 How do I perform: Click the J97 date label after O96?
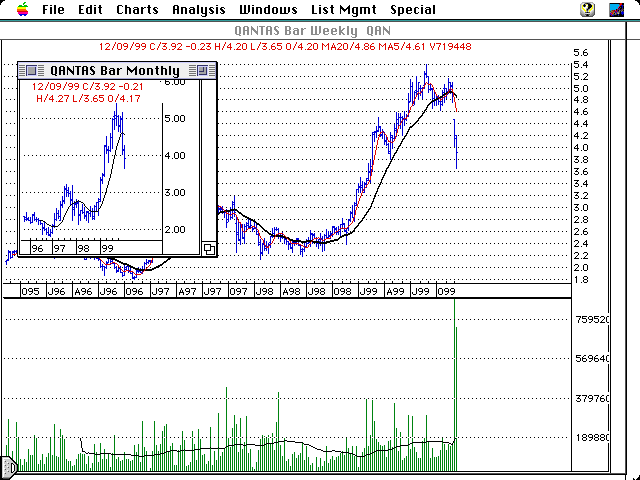point(160,291)
